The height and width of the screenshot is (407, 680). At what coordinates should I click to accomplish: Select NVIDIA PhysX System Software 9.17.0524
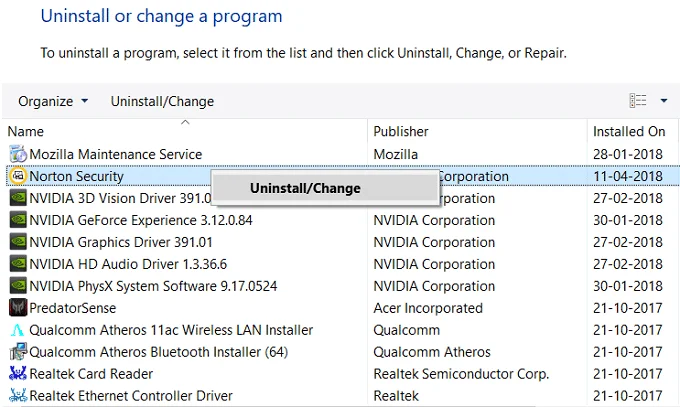[153, 286]
